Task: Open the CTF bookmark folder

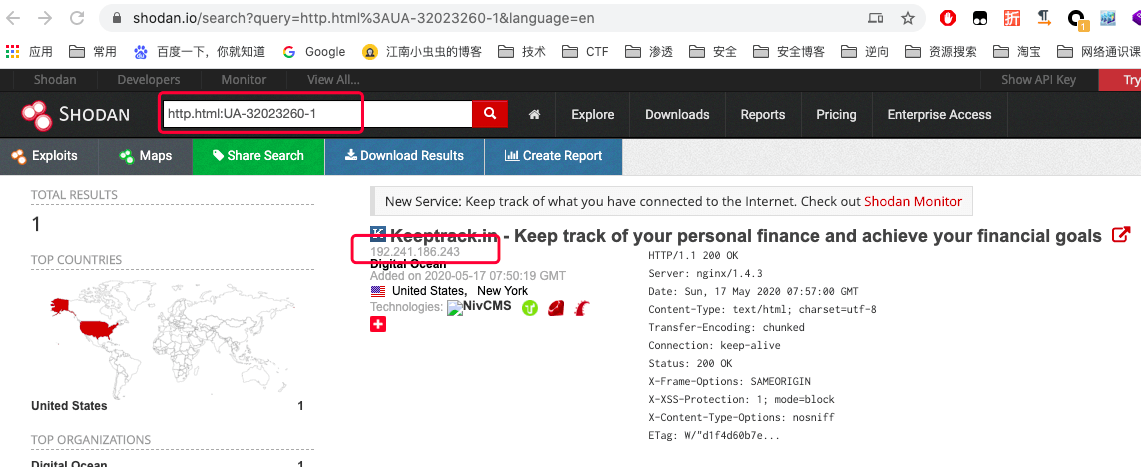Action: pyautogui.click(x=585, y=52)
